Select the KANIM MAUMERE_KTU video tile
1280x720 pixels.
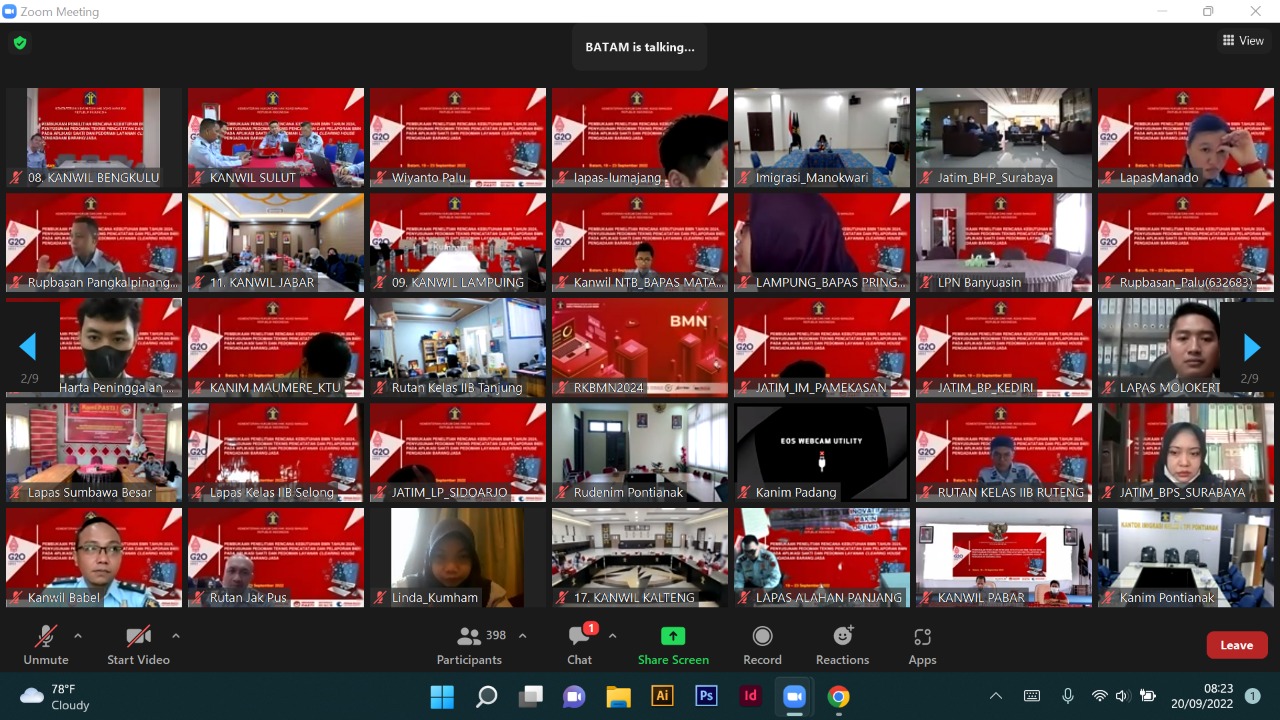coord(276,347)
